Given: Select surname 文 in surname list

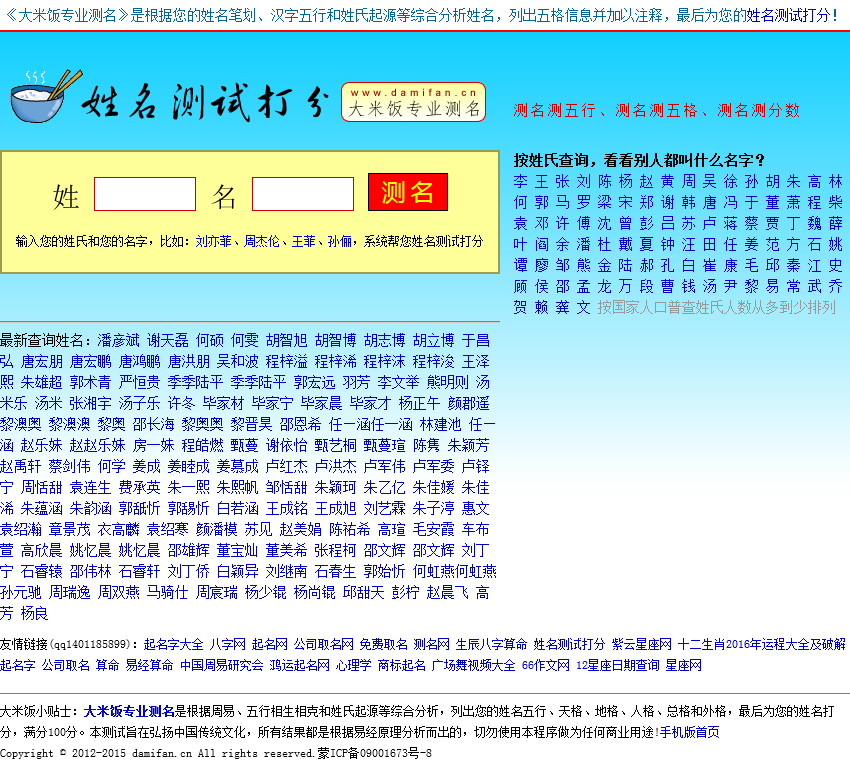Looking at the screenshot, I should [583, 307].
